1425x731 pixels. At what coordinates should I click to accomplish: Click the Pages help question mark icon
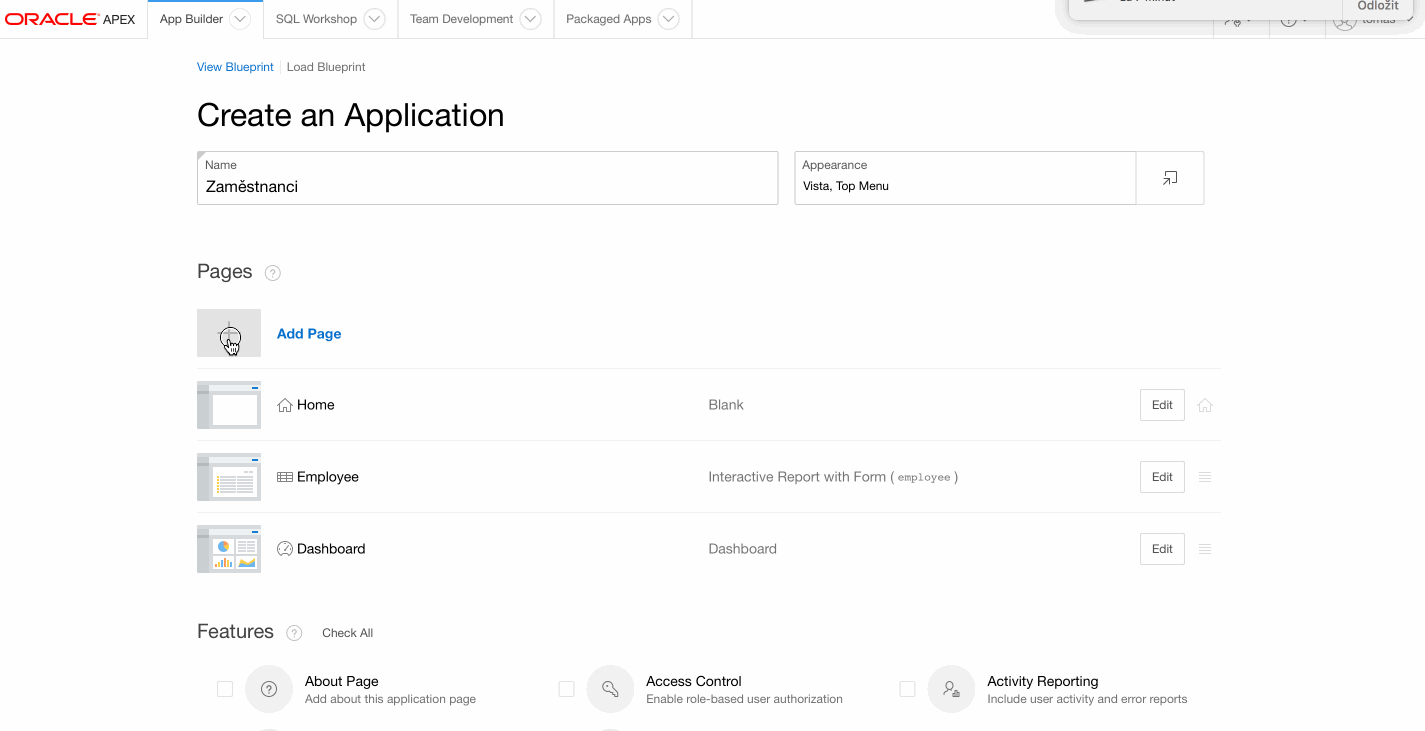point(272,273)
